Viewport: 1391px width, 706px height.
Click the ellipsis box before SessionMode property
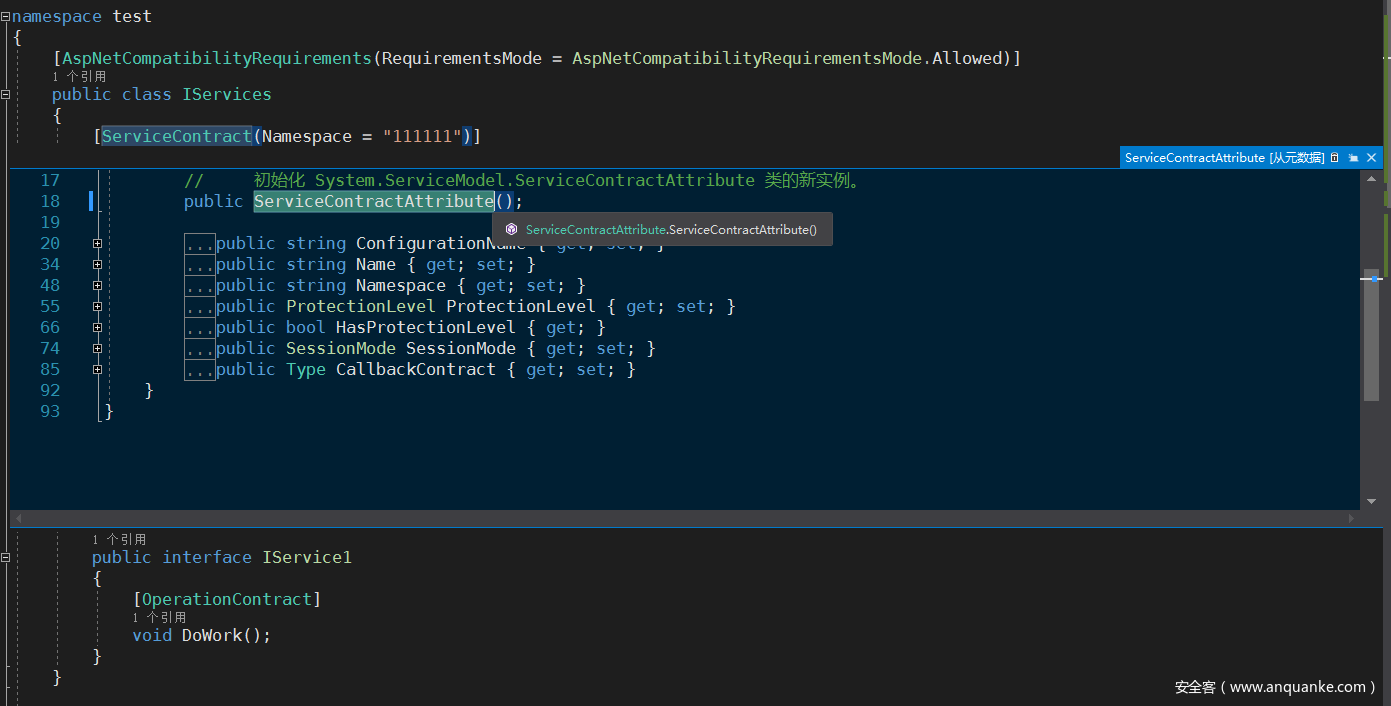[x=200, y=349]
